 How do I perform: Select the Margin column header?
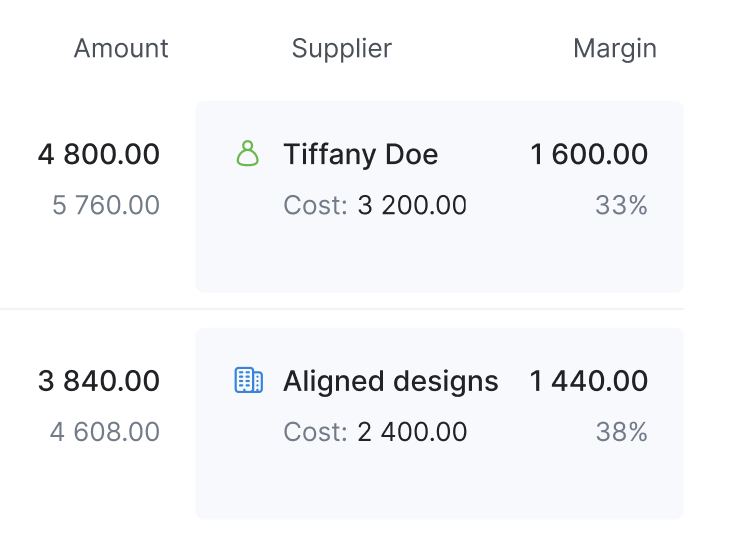pyautogui.click(x=614, y=48)
